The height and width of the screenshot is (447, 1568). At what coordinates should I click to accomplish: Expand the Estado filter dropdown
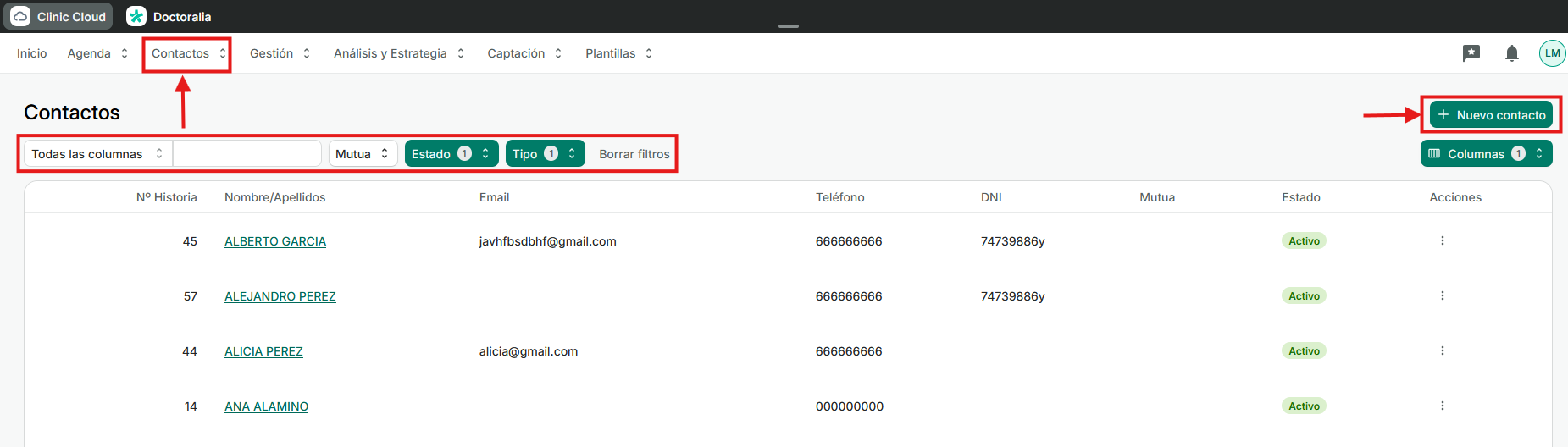[x=451, y=154]
